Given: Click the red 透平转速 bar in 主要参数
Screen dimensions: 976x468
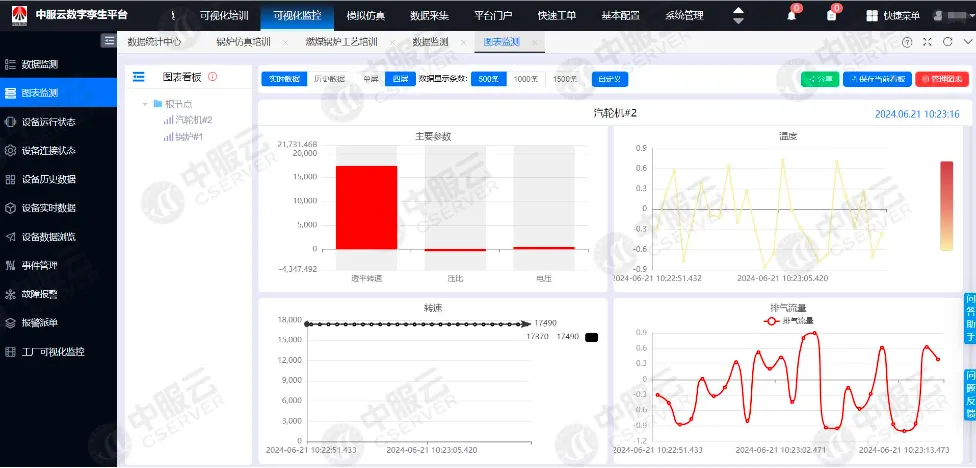Looking at the screenshot, I should click(367, 207).
